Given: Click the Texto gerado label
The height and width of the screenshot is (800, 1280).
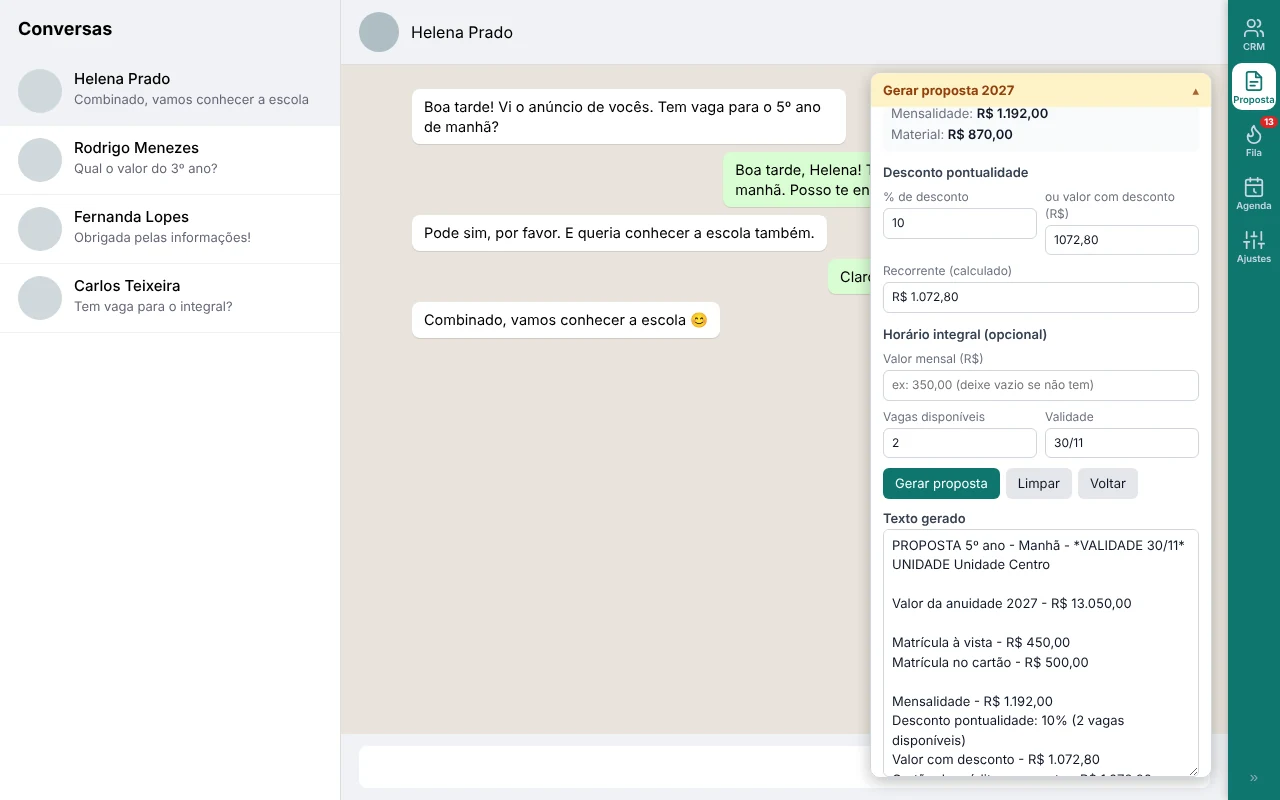Looking at the screenshot, I should pyautogui.click(x=924, y=518).
